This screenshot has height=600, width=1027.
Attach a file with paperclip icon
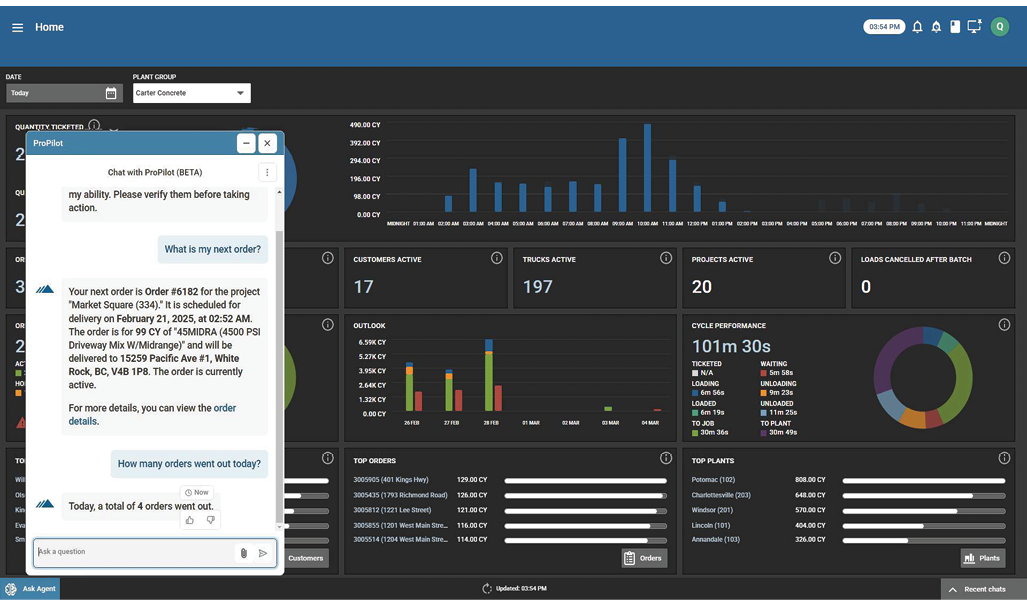click(x=244, y=553)
